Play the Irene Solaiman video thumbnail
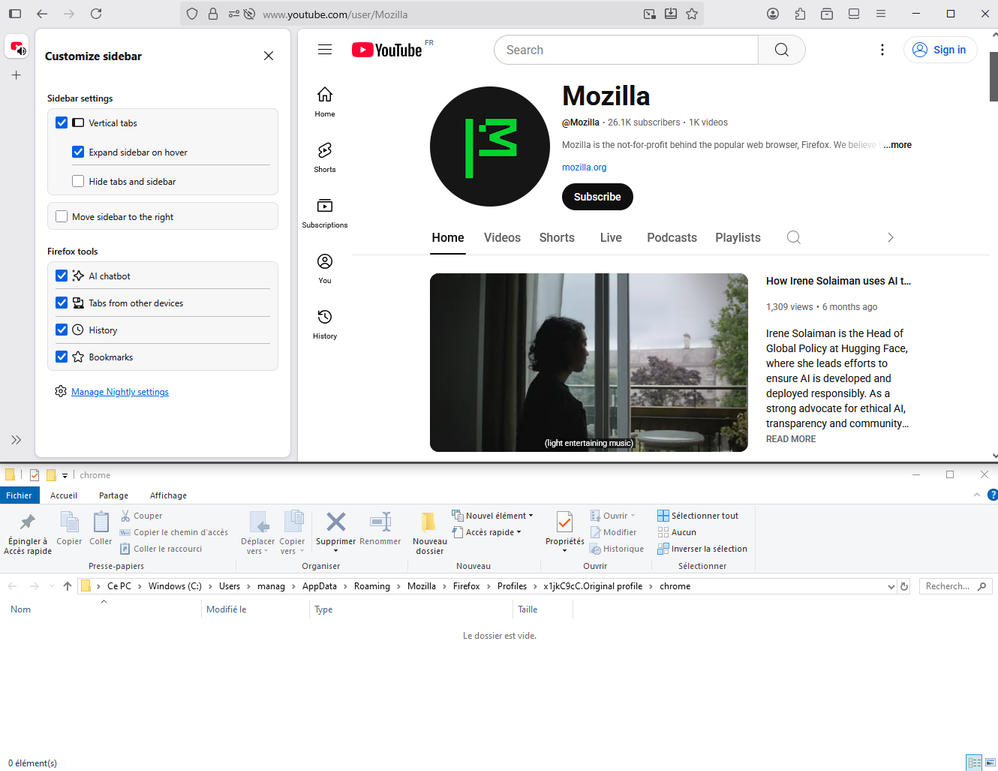The height and width of the screenshot is (771, 998). (589, 362)
